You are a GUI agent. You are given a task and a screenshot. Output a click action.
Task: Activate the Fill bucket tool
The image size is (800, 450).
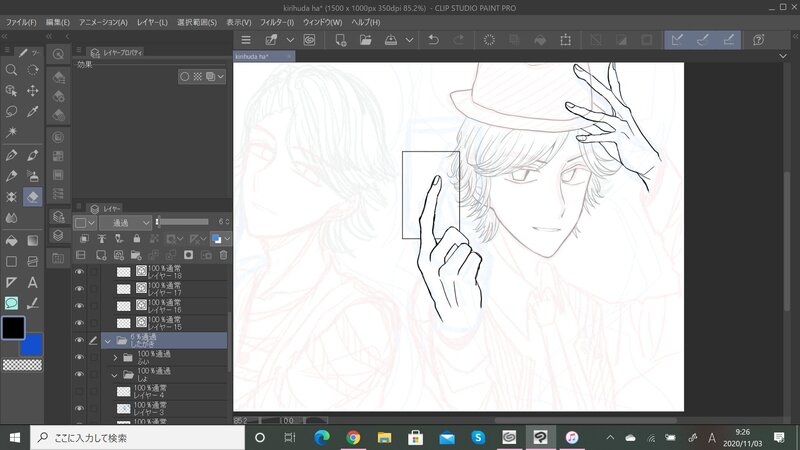pos(11,240)
